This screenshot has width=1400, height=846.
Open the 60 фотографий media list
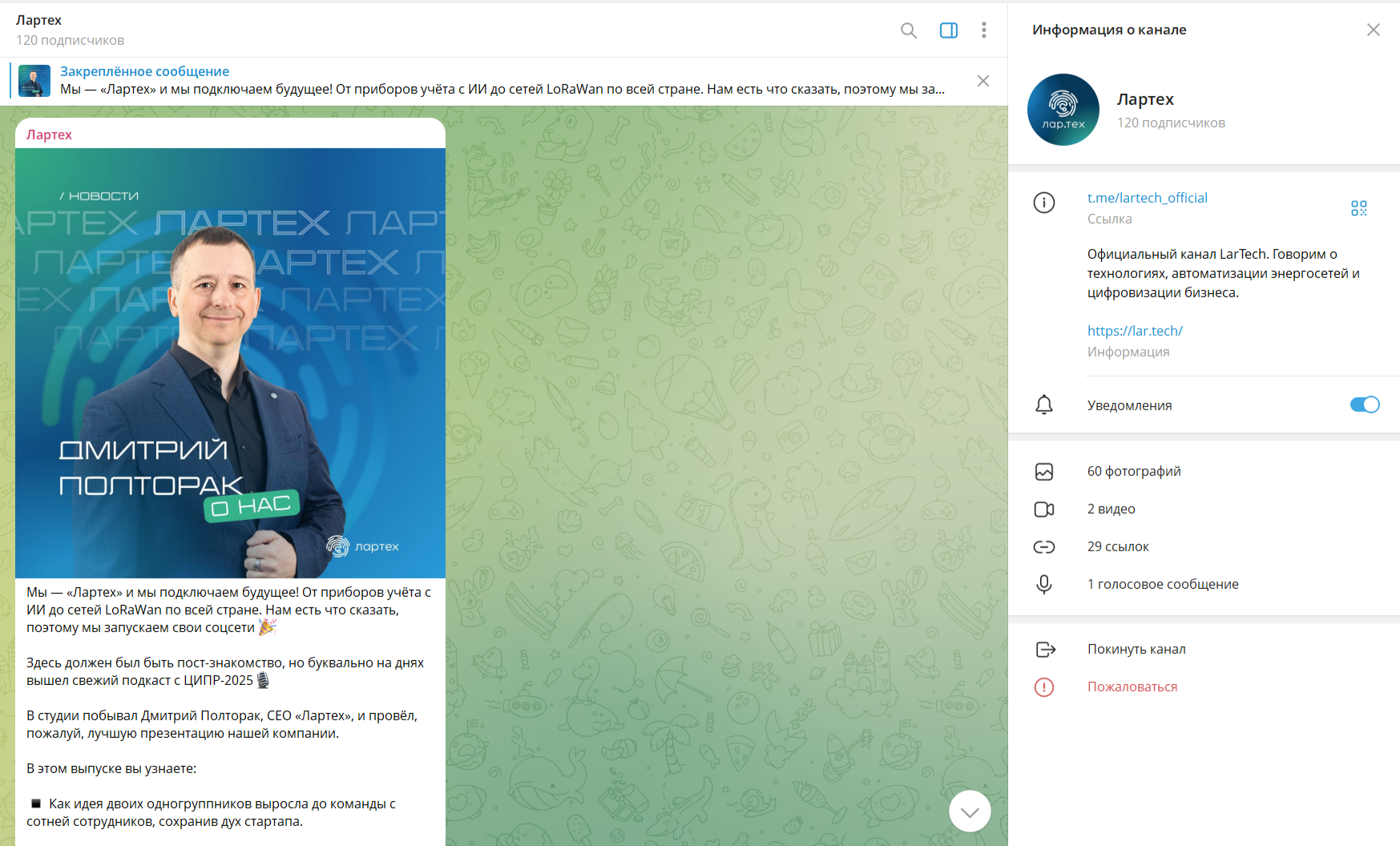point(1133,471)
